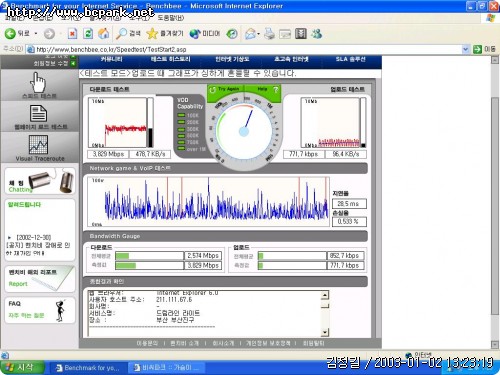The height and width of the screenshot is (375, 500).
Task: Open the 커뮤니티 navigation tab
Action: (112, 59)
